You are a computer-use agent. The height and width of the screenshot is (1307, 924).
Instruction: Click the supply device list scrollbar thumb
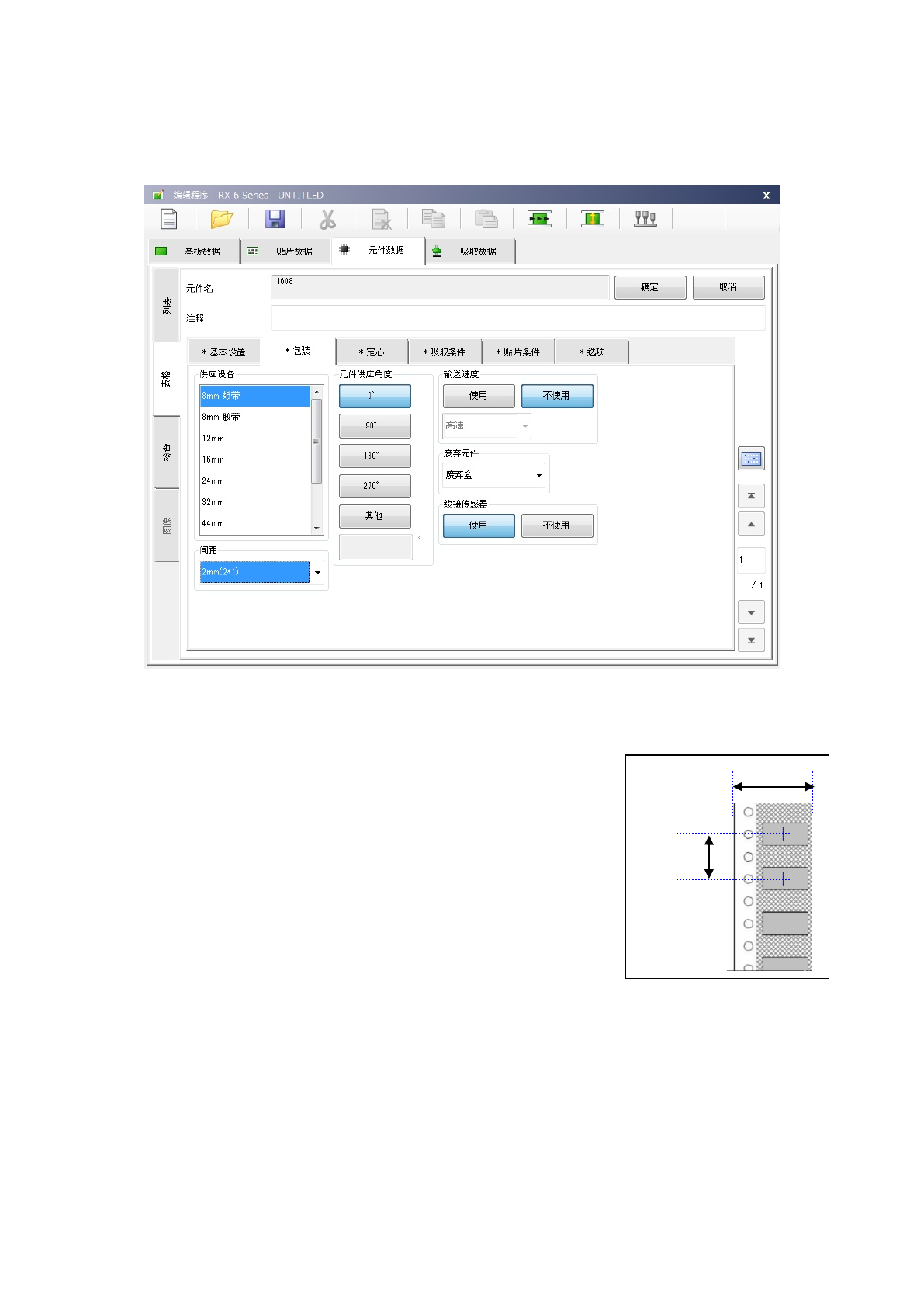(317, 441)
